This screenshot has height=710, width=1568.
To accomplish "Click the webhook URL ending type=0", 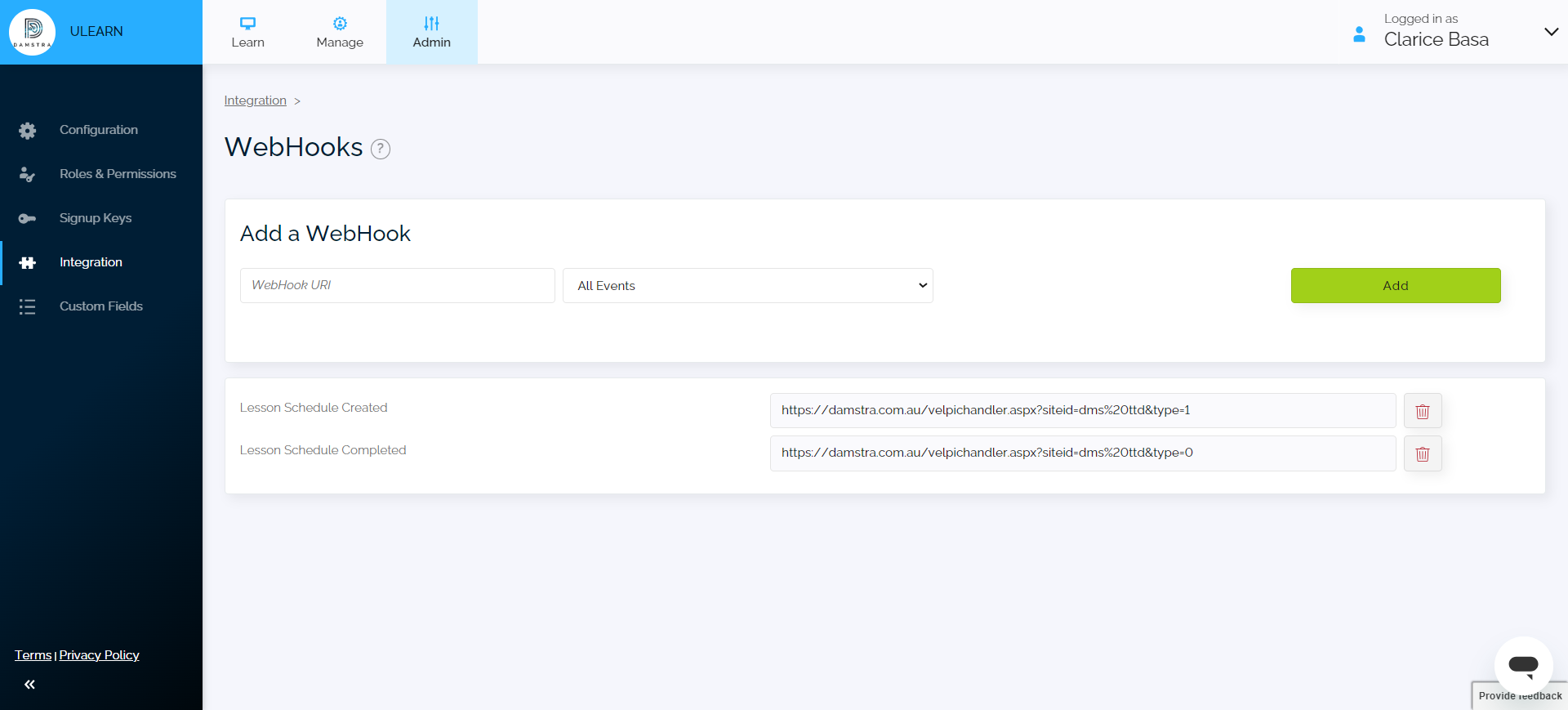I will coord(1083,453).
